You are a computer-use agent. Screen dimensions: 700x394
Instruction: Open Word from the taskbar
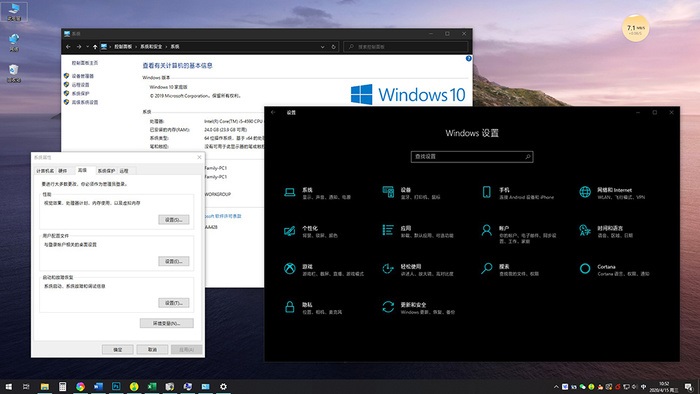point(98,387)
